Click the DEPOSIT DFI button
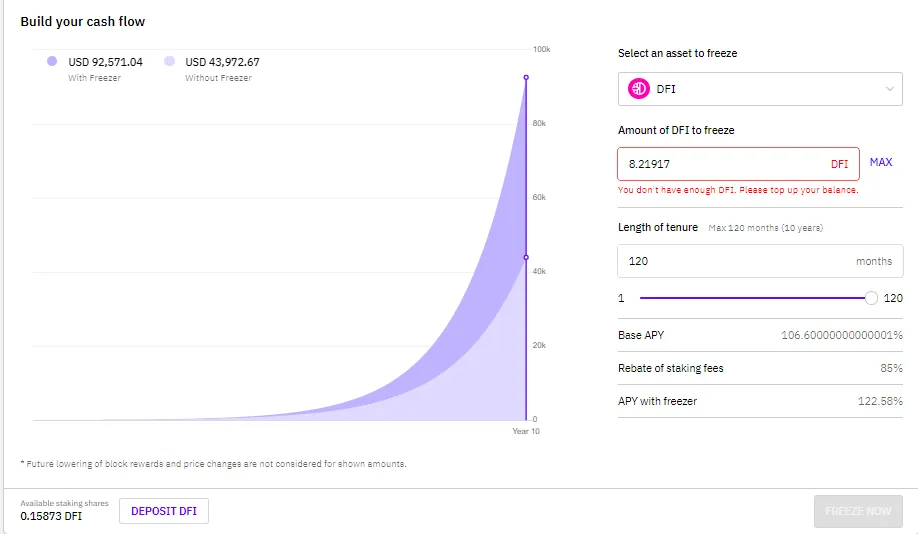 [x=164, y=511]
